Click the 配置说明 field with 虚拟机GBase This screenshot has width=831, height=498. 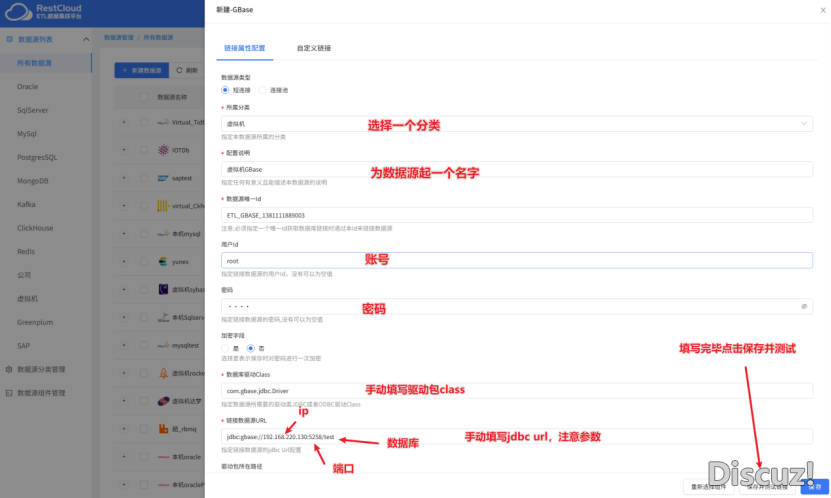coord(517,170)
